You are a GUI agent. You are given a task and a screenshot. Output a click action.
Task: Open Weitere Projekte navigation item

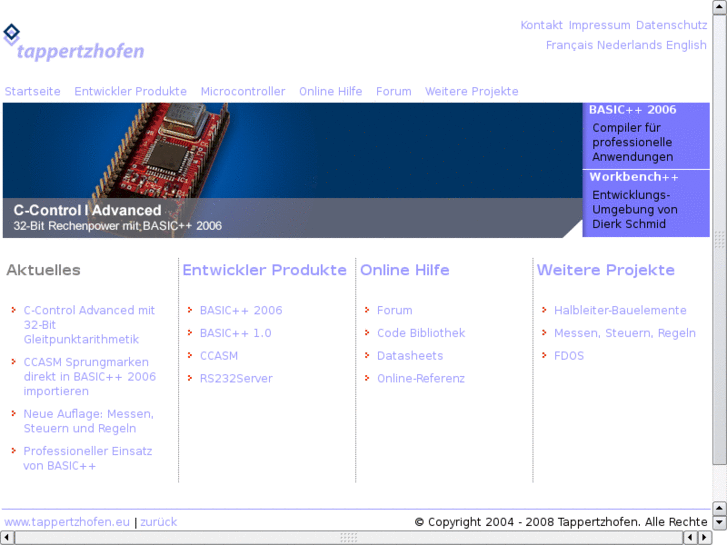pos(472,91)
